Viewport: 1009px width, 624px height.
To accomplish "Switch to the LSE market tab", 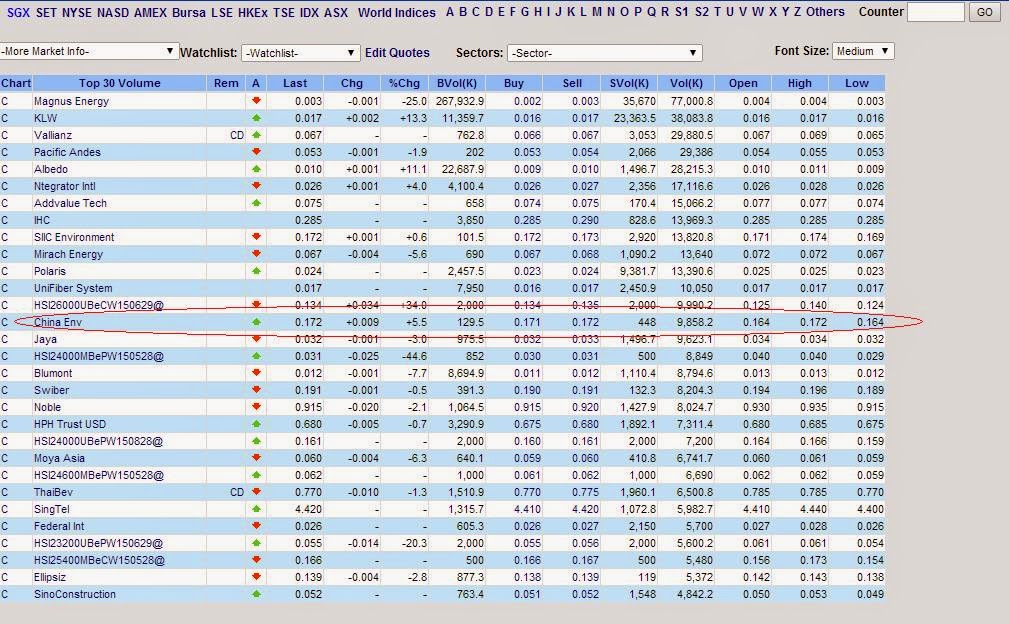I will coord(222,12).
